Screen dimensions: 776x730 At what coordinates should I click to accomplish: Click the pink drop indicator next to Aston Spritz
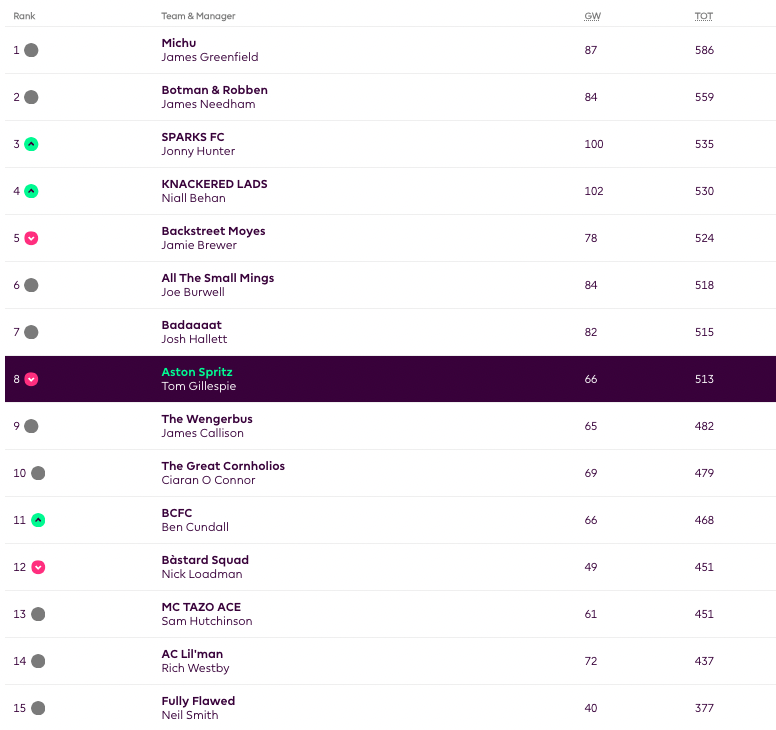(31, 379)
